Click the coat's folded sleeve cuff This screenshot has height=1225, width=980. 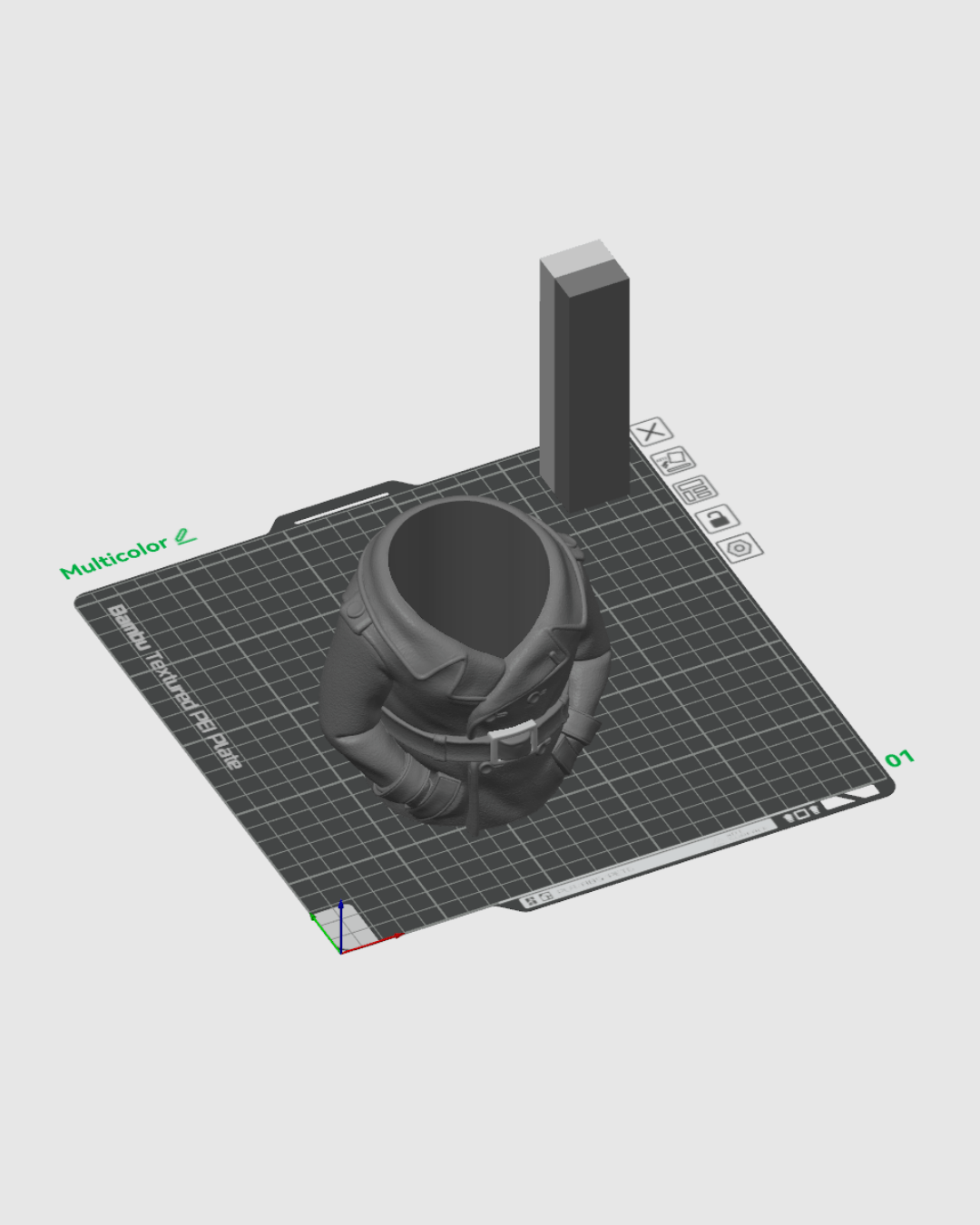[x=426, y=789]
